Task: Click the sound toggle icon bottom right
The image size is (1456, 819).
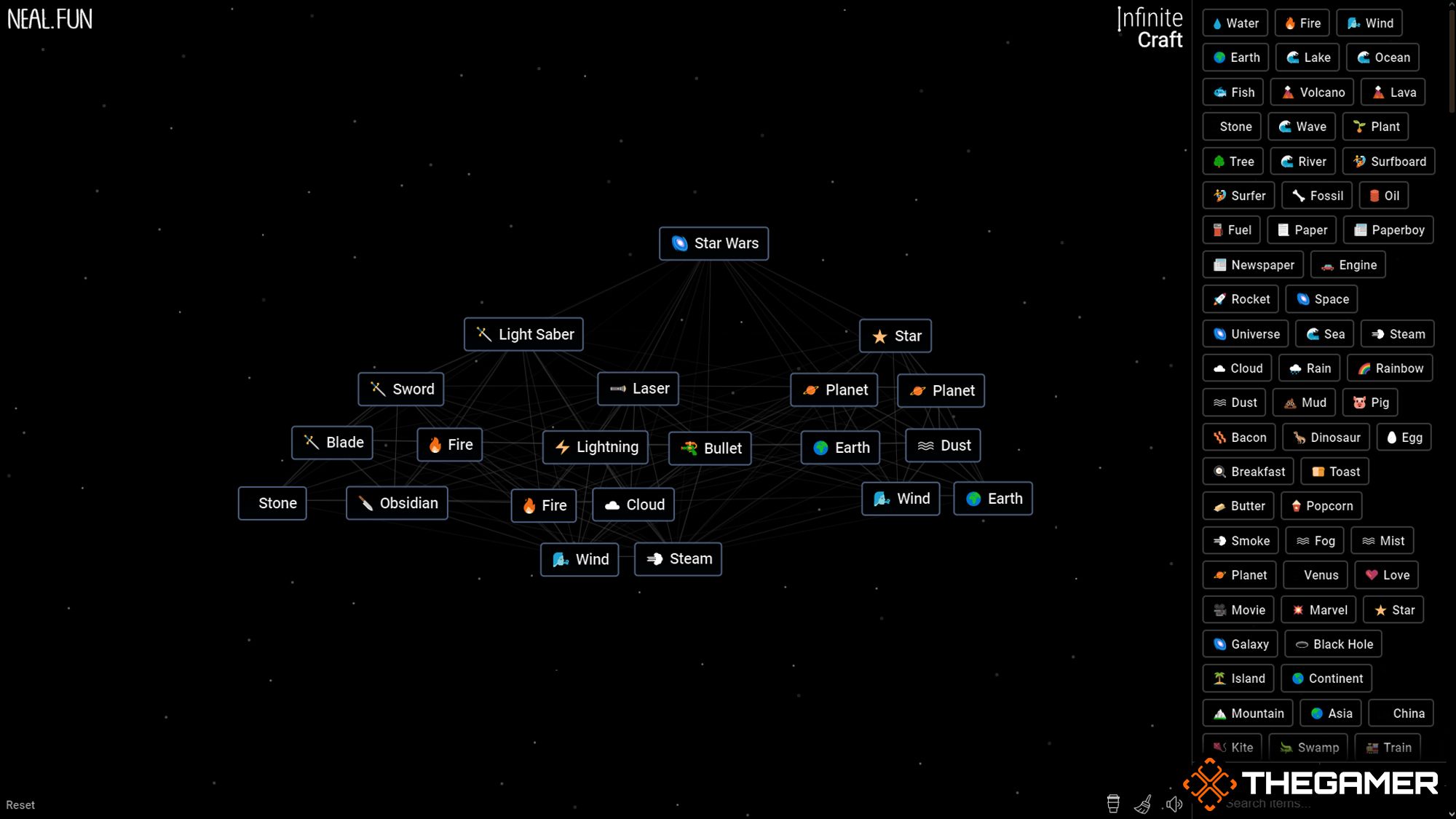Action: click(x=1173, y=803)
